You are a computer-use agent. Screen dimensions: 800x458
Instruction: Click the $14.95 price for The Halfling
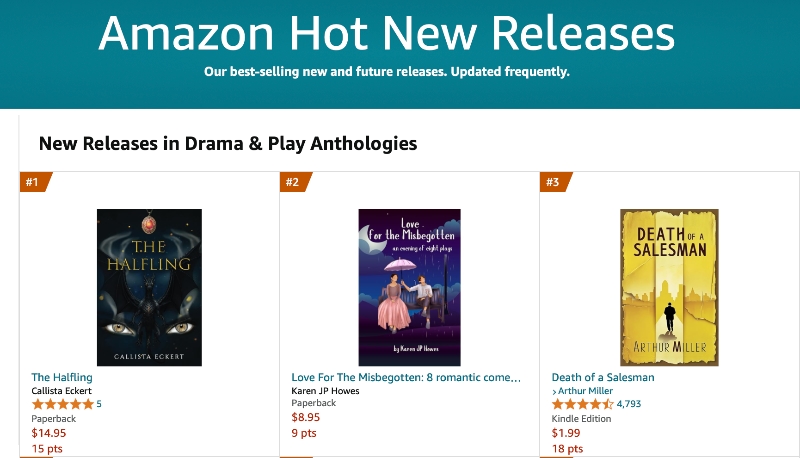pyautogui.click(x=48, y=433)
